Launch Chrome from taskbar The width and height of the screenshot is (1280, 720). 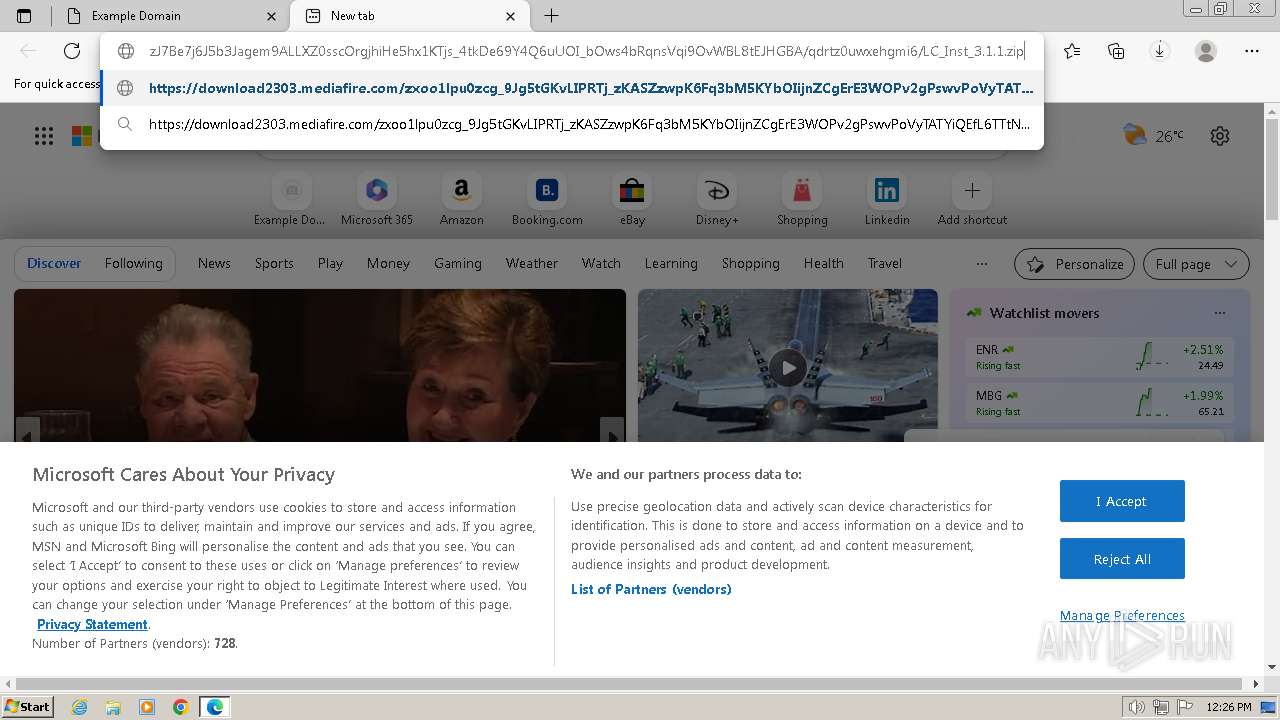[180, 707]
